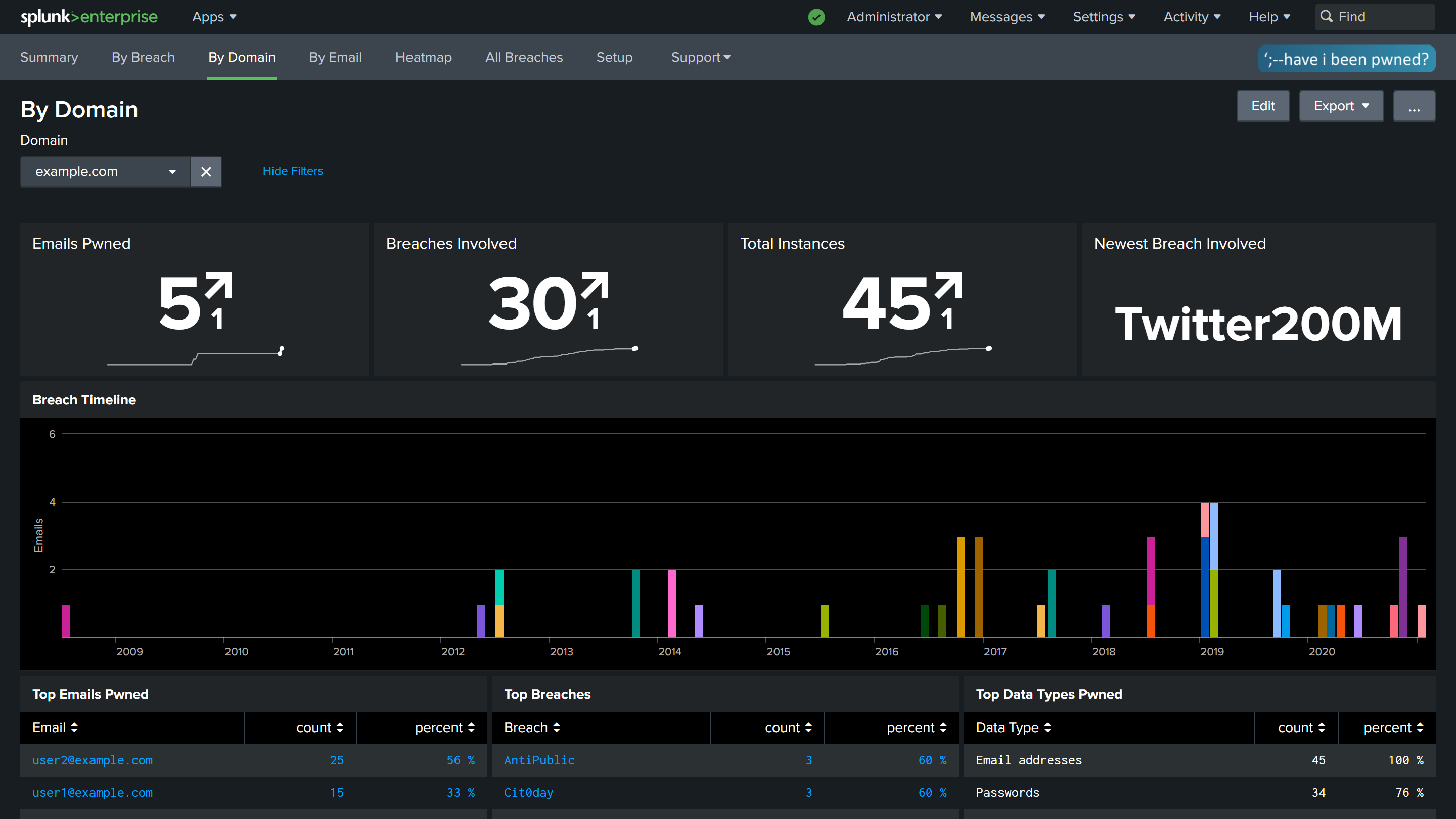Viewport: 1456px width, 819px height.
Task: Open the Heatmap tab
Action: point(423,57)
